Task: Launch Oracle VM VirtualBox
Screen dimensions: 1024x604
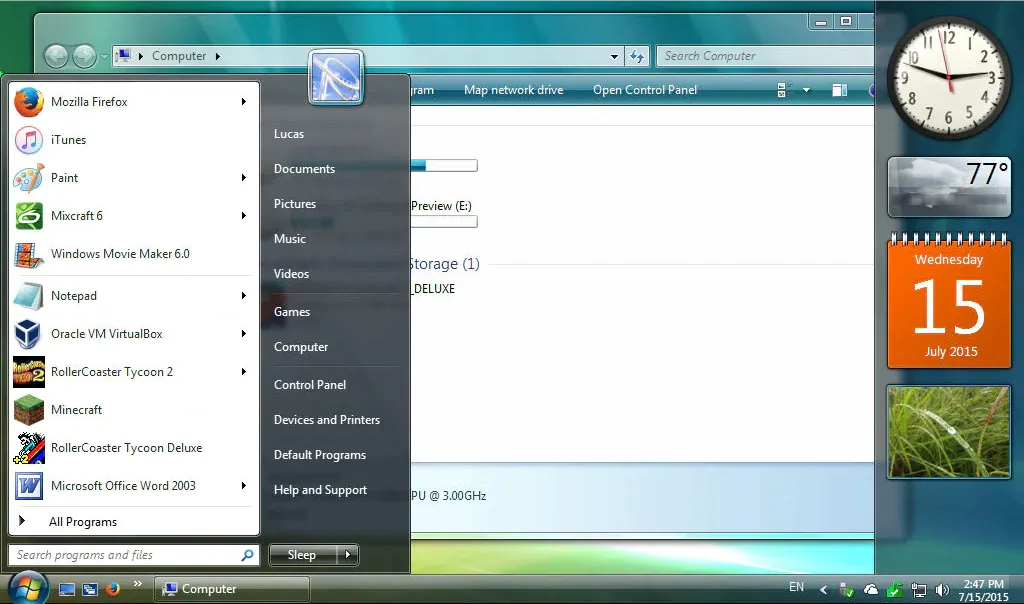Action: tap(134, 334)
